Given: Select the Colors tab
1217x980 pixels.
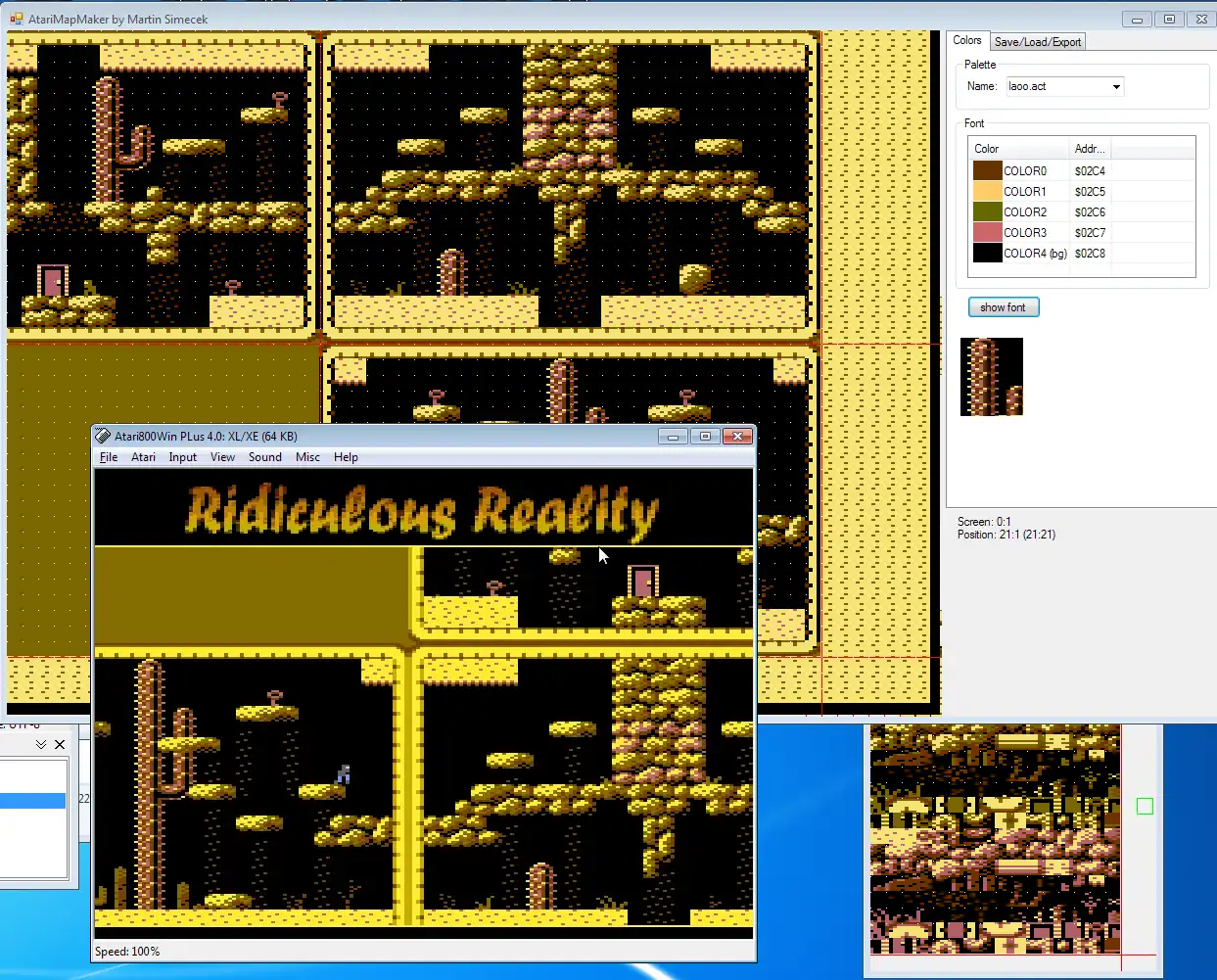Looking at the screenshot, I should [967, 40].
